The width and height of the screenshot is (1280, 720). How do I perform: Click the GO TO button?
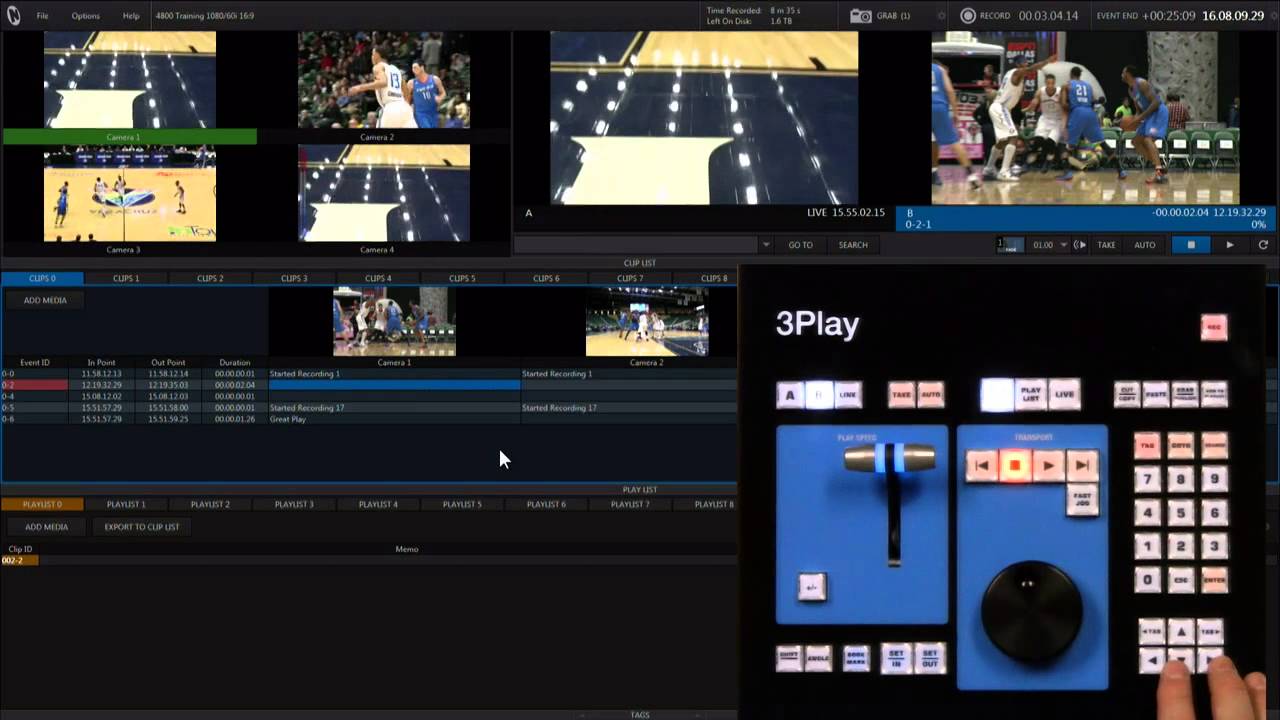[x=800, y=245]
